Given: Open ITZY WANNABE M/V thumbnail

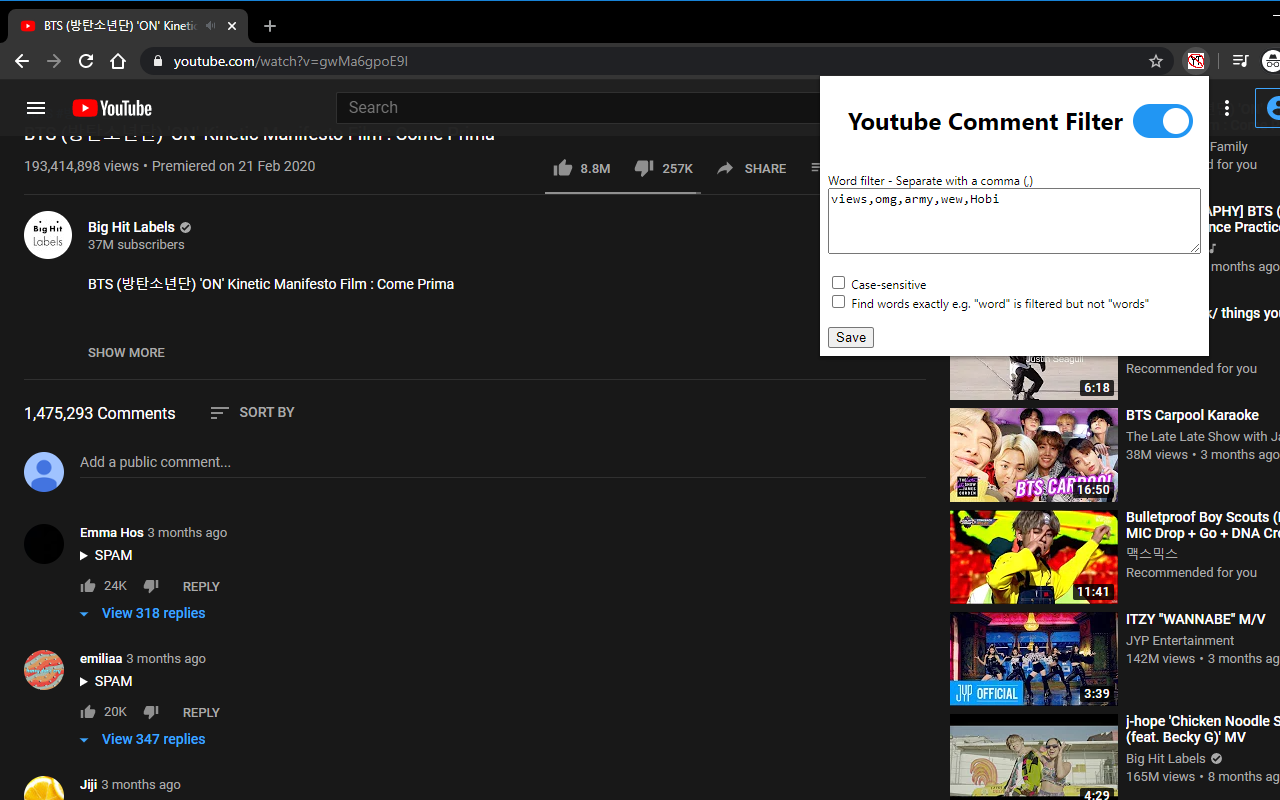Looking at the screenshot, I should pyautogui.click(x=1034, y=659).
